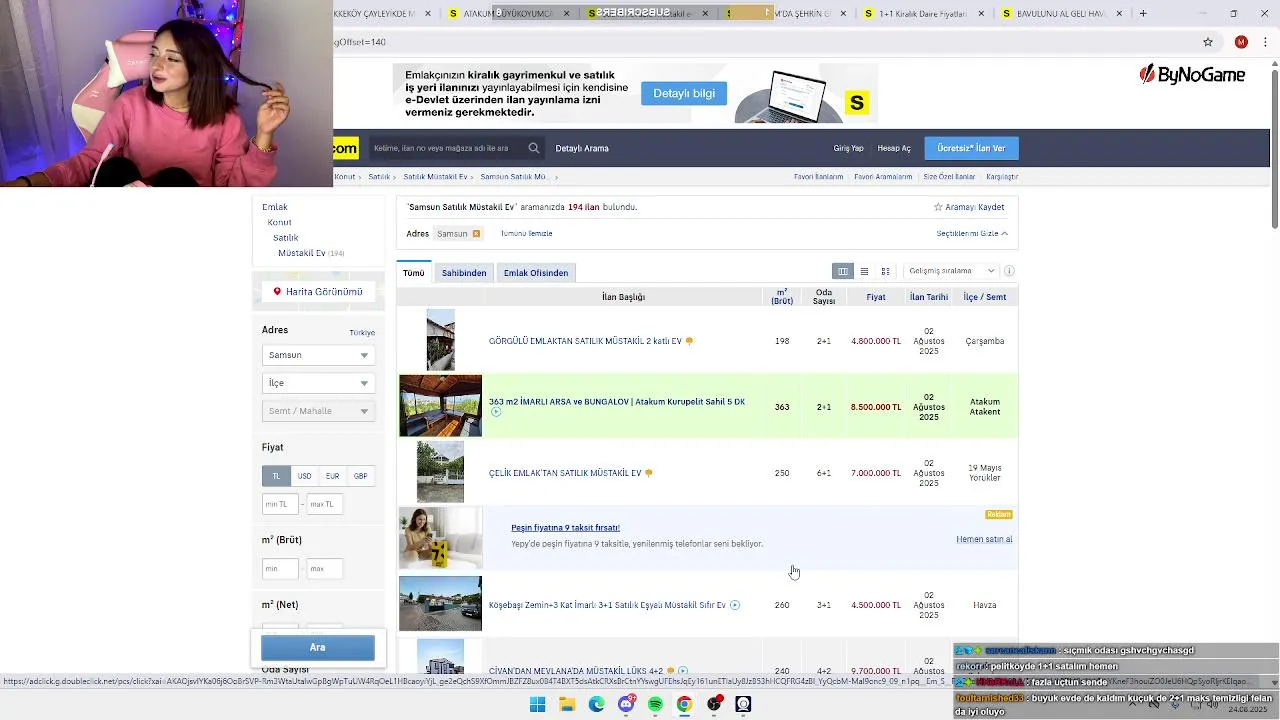Open Harita Görünümü map view
The height and width of the screenshot is (720, 1280).
318,292
